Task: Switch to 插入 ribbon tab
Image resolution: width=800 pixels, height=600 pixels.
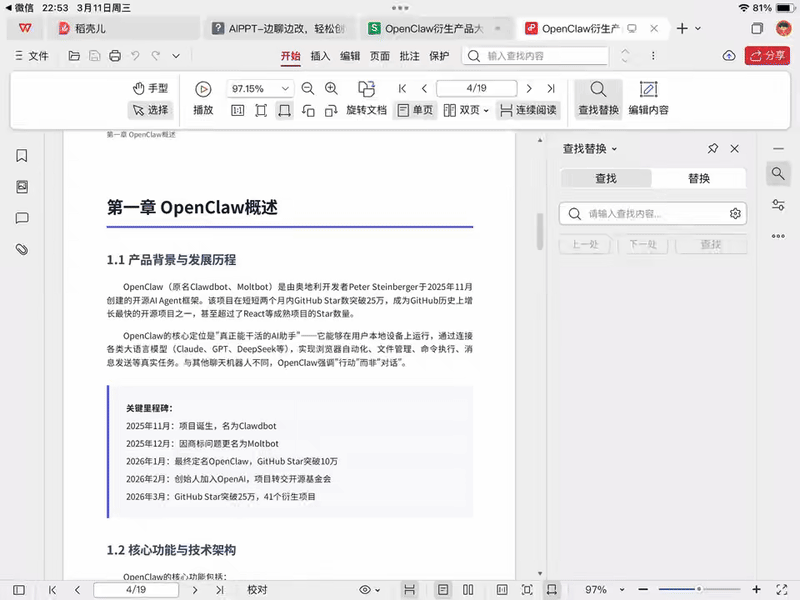Action: (320, 56)
